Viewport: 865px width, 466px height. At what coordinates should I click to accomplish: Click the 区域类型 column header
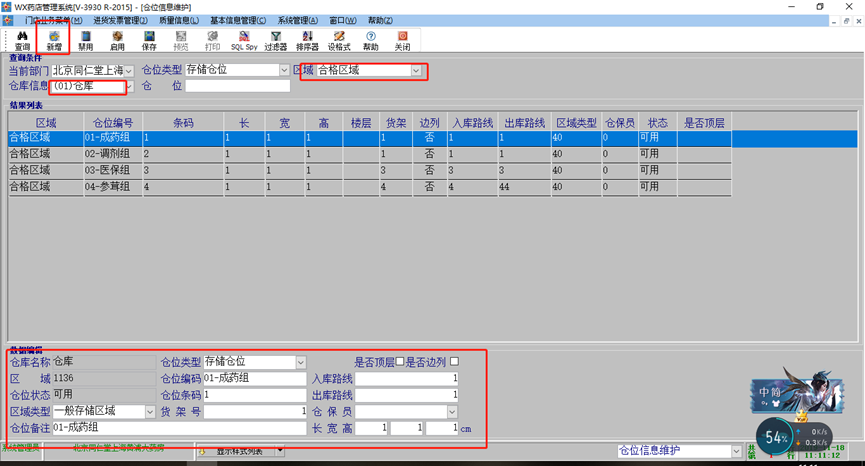tap(576, 122)
